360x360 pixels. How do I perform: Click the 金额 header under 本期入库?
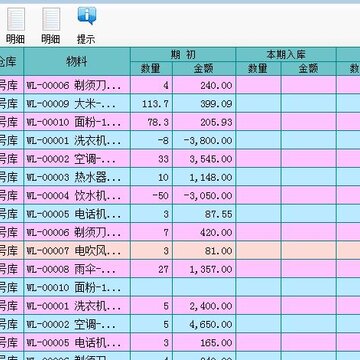tap(309, 69)
